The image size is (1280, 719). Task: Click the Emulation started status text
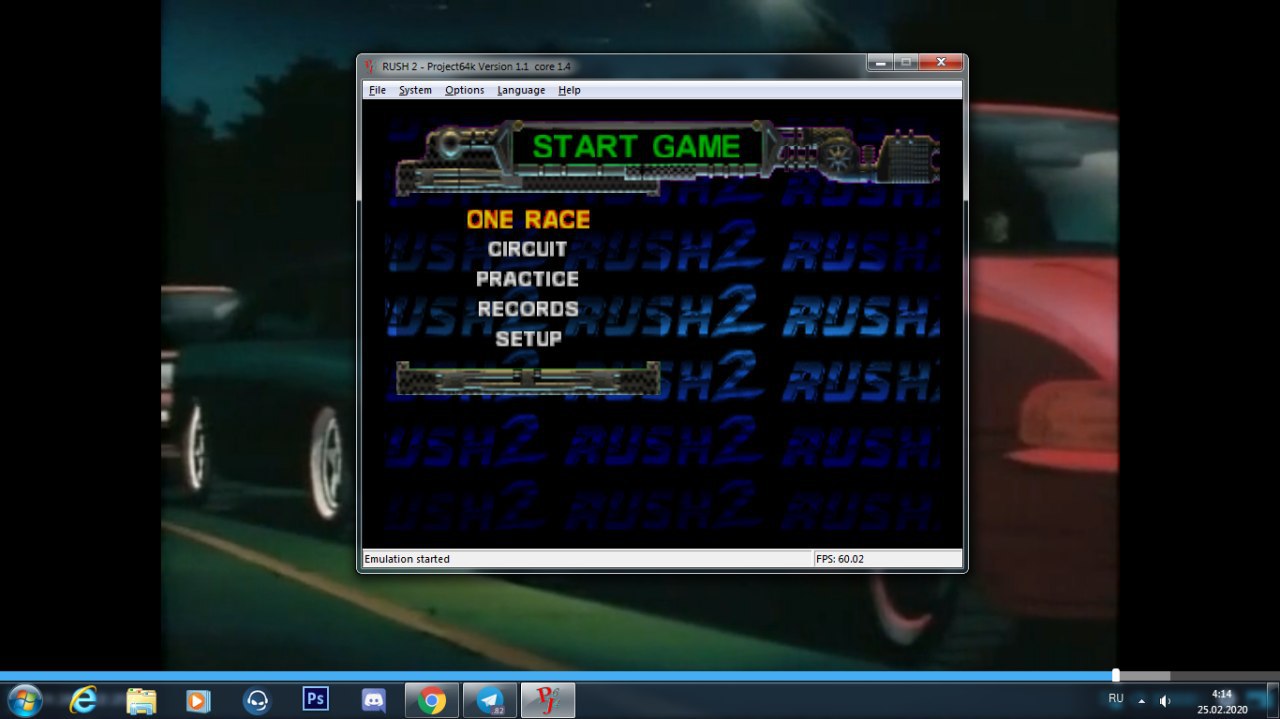point(407,559)
